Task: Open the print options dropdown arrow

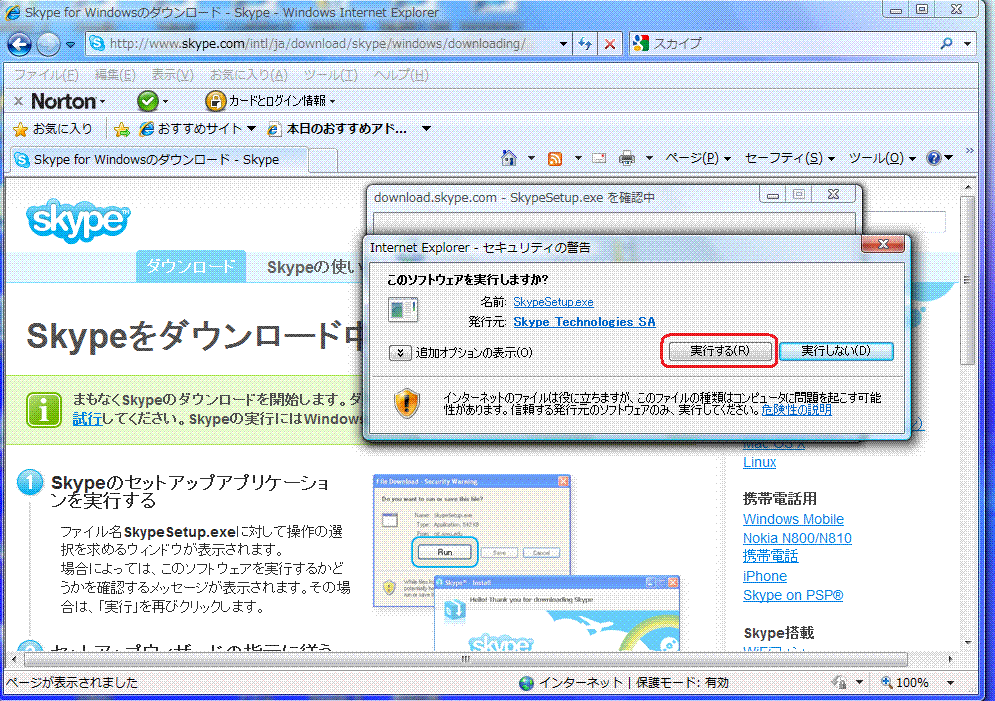Action: [x=649, y=158]
